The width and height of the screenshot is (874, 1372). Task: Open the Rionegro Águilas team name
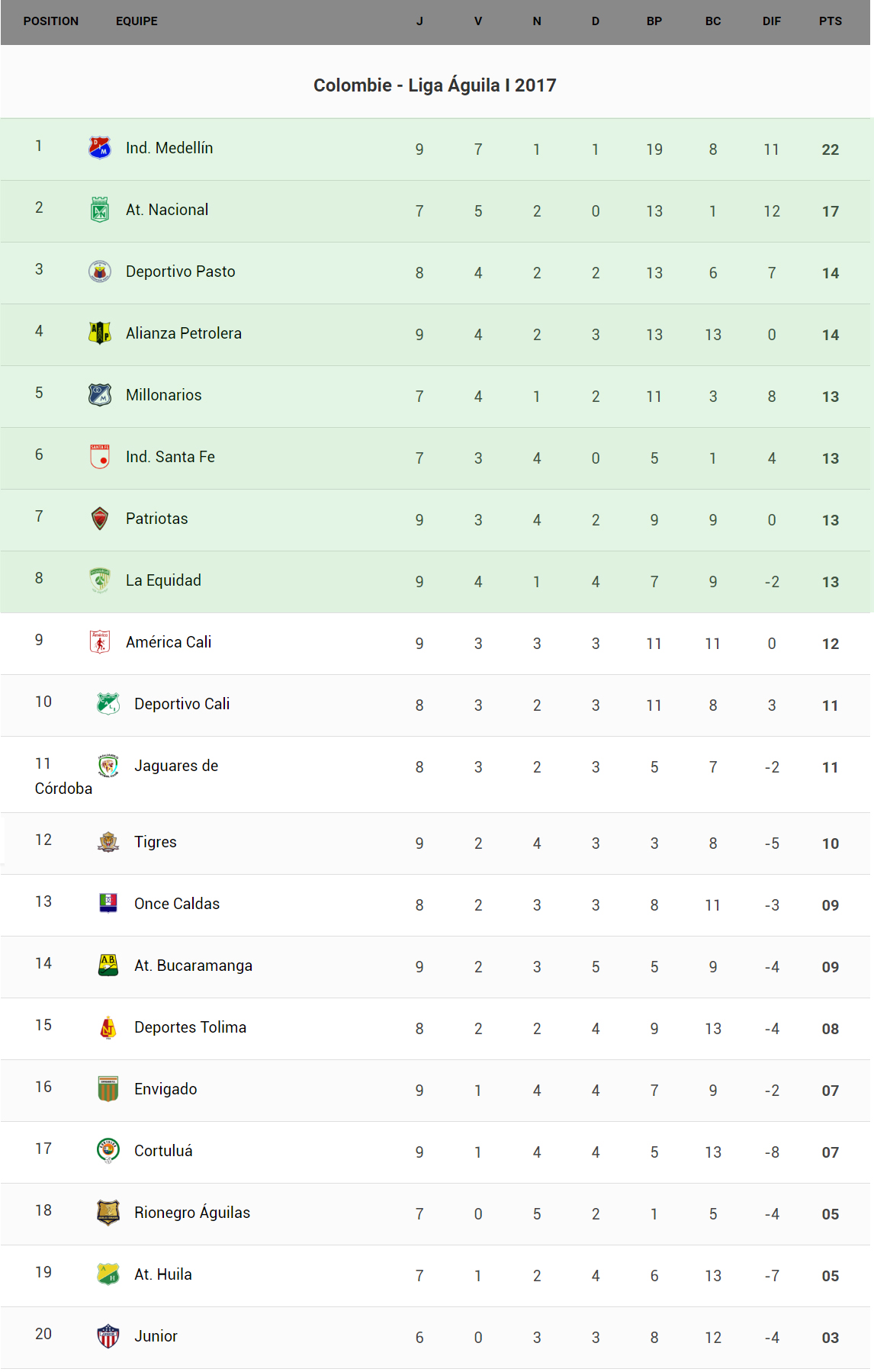click(x=192, y=1213)
